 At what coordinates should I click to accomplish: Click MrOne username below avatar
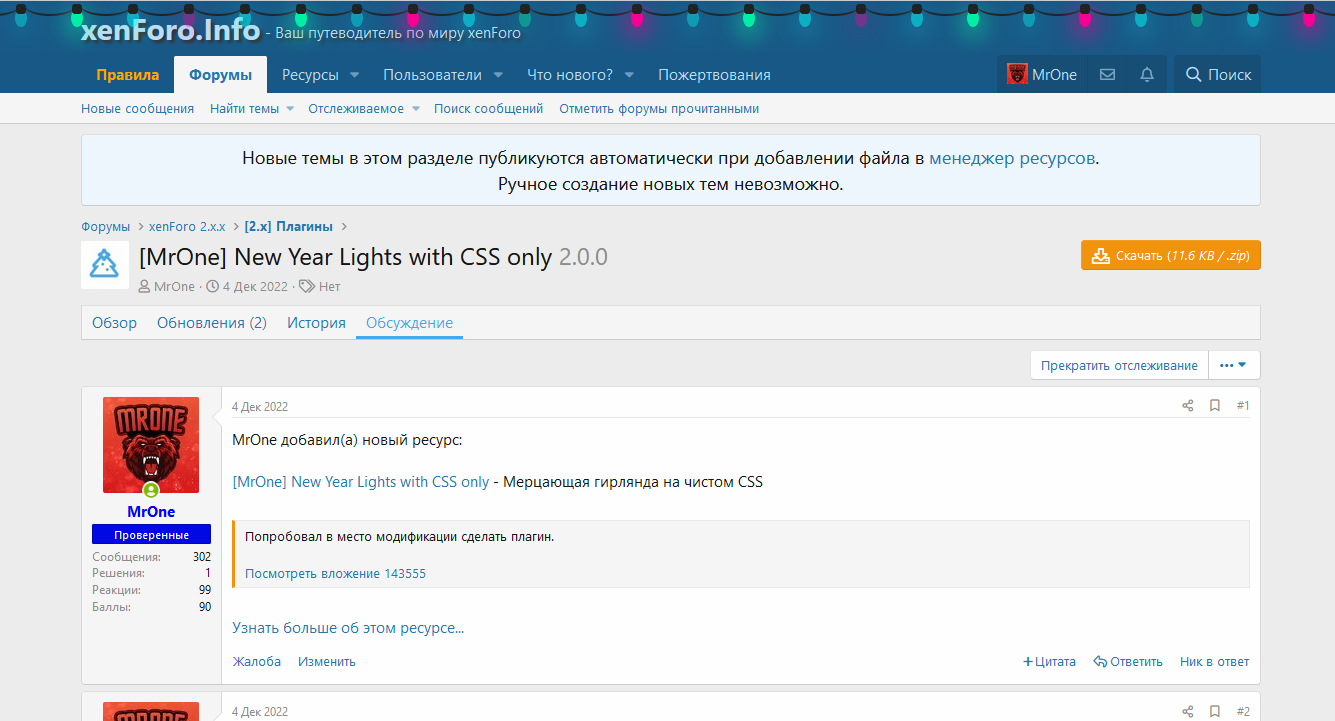point(151,512)
